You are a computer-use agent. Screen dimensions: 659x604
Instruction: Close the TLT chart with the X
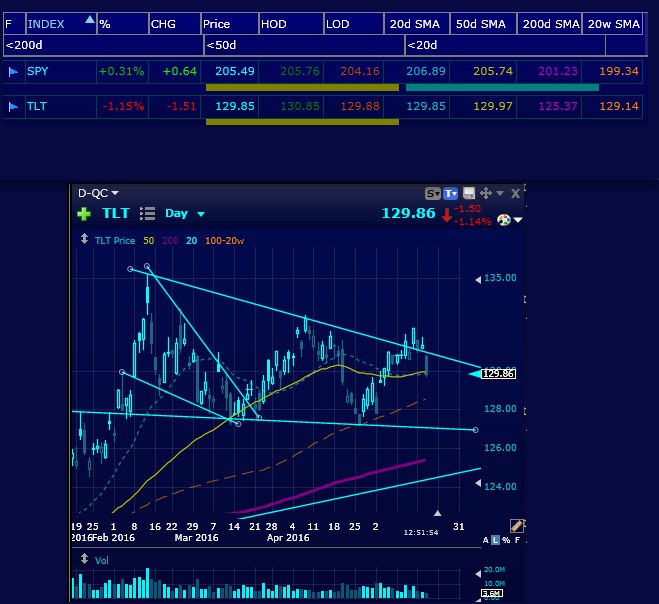[515, 193]
